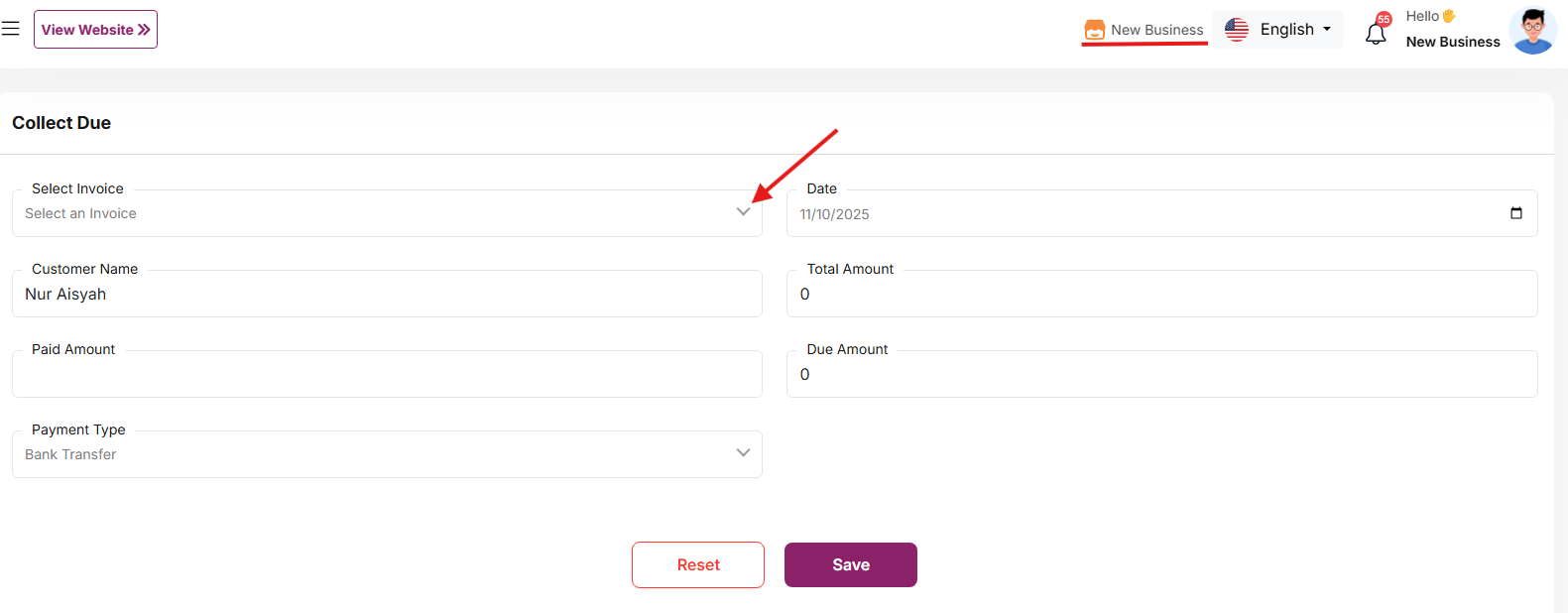The width and height of the screenshot is (1568, 613).
Task: Open the date picker calendar icon
Action: pos(1515,213)
